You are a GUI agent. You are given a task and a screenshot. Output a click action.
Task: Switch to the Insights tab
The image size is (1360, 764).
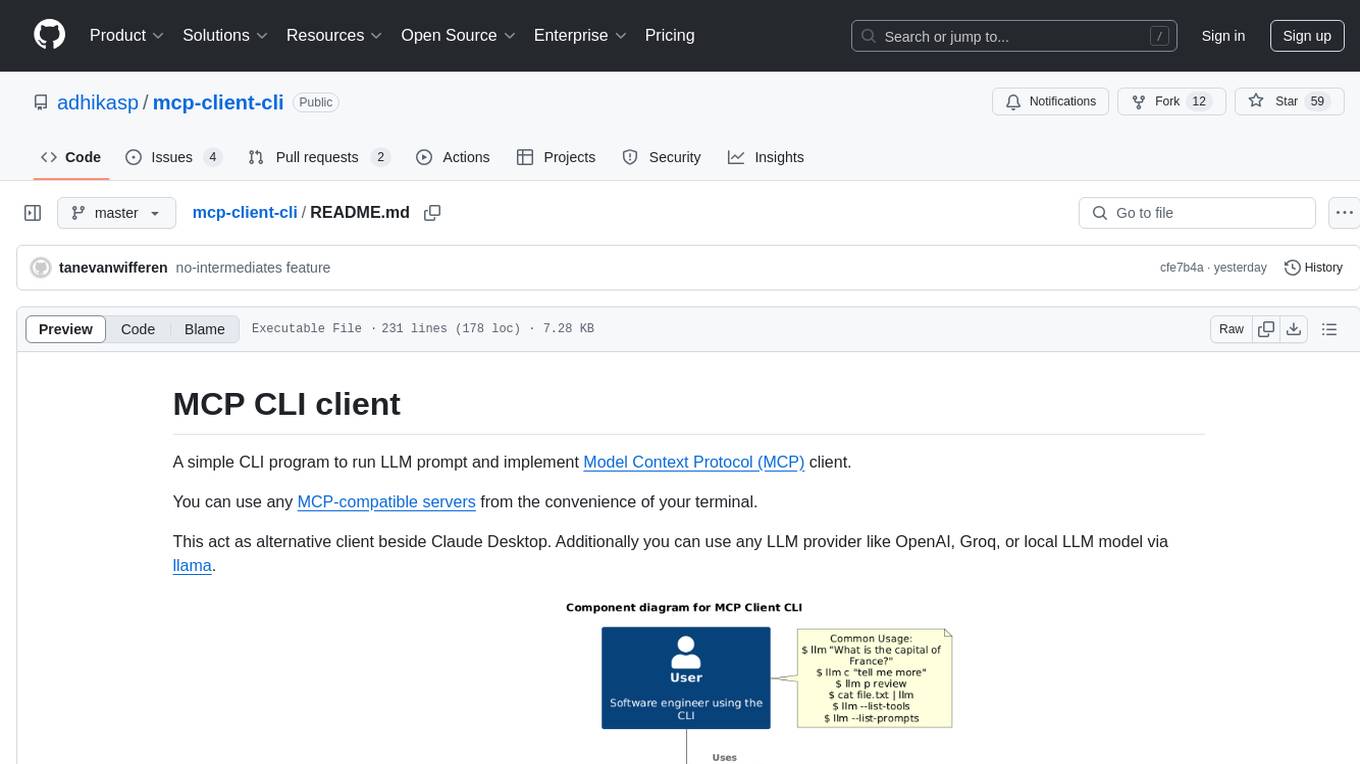click(x=766, y=157)
